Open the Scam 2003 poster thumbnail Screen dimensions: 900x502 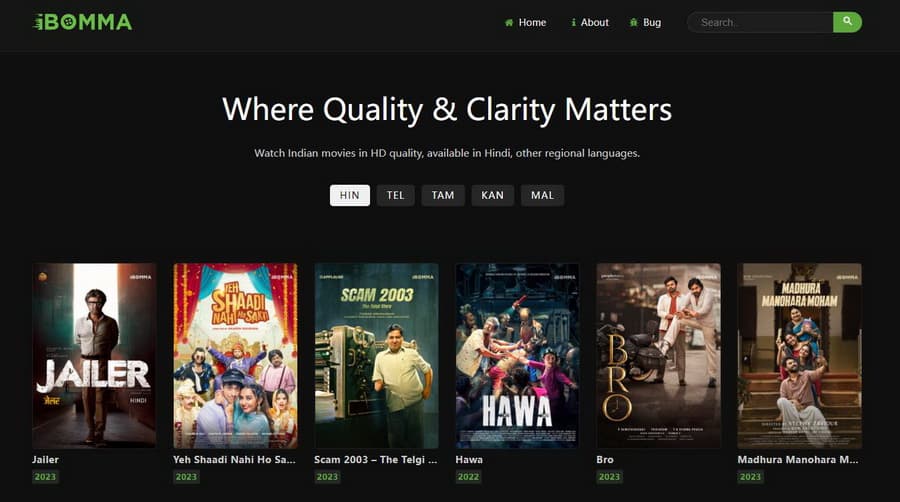pyautogui.click(x=377, y=356)
